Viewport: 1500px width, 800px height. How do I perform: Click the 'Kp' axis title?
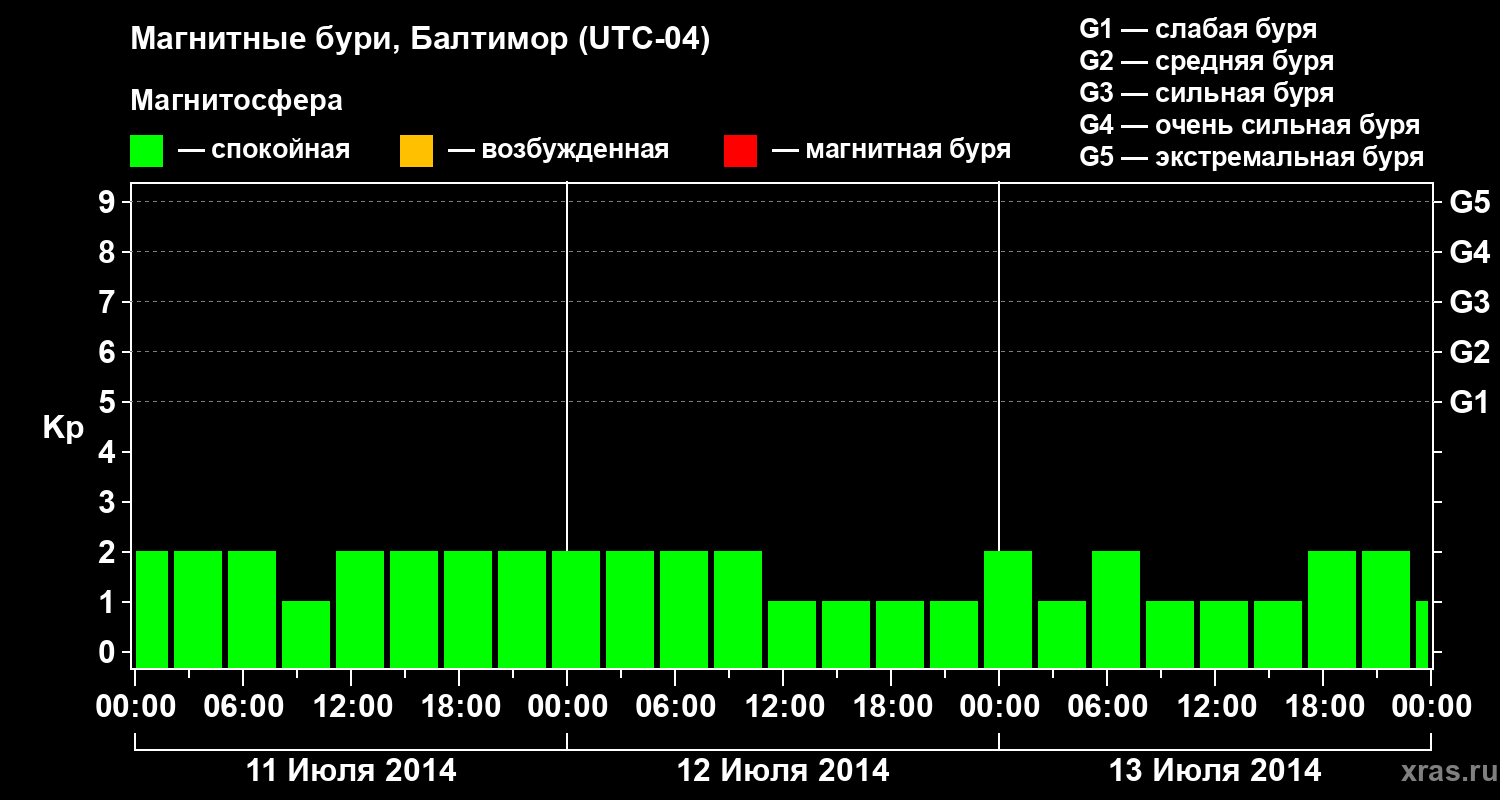[63, 428]
